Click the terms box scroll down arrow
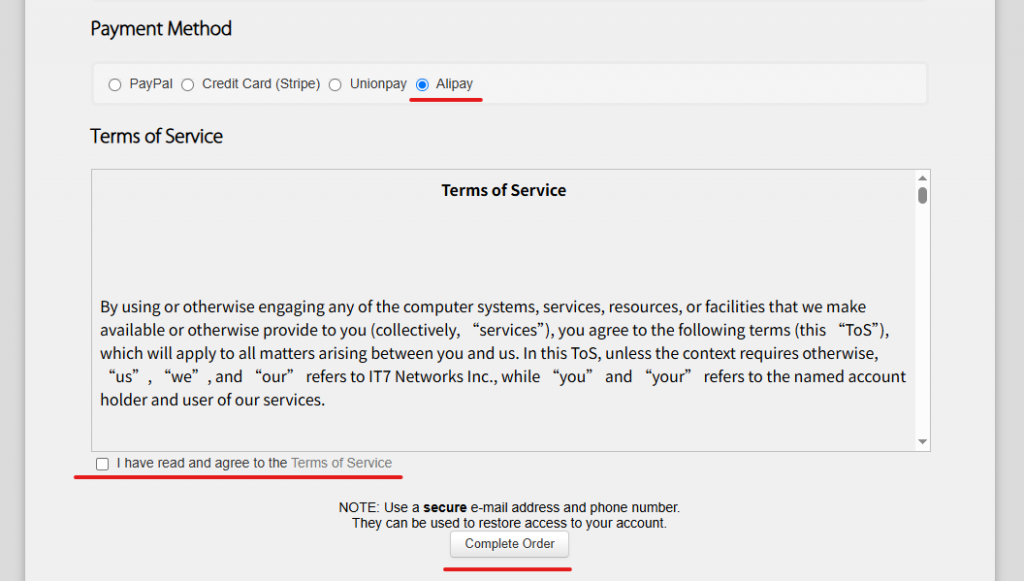 pos(922,442)
